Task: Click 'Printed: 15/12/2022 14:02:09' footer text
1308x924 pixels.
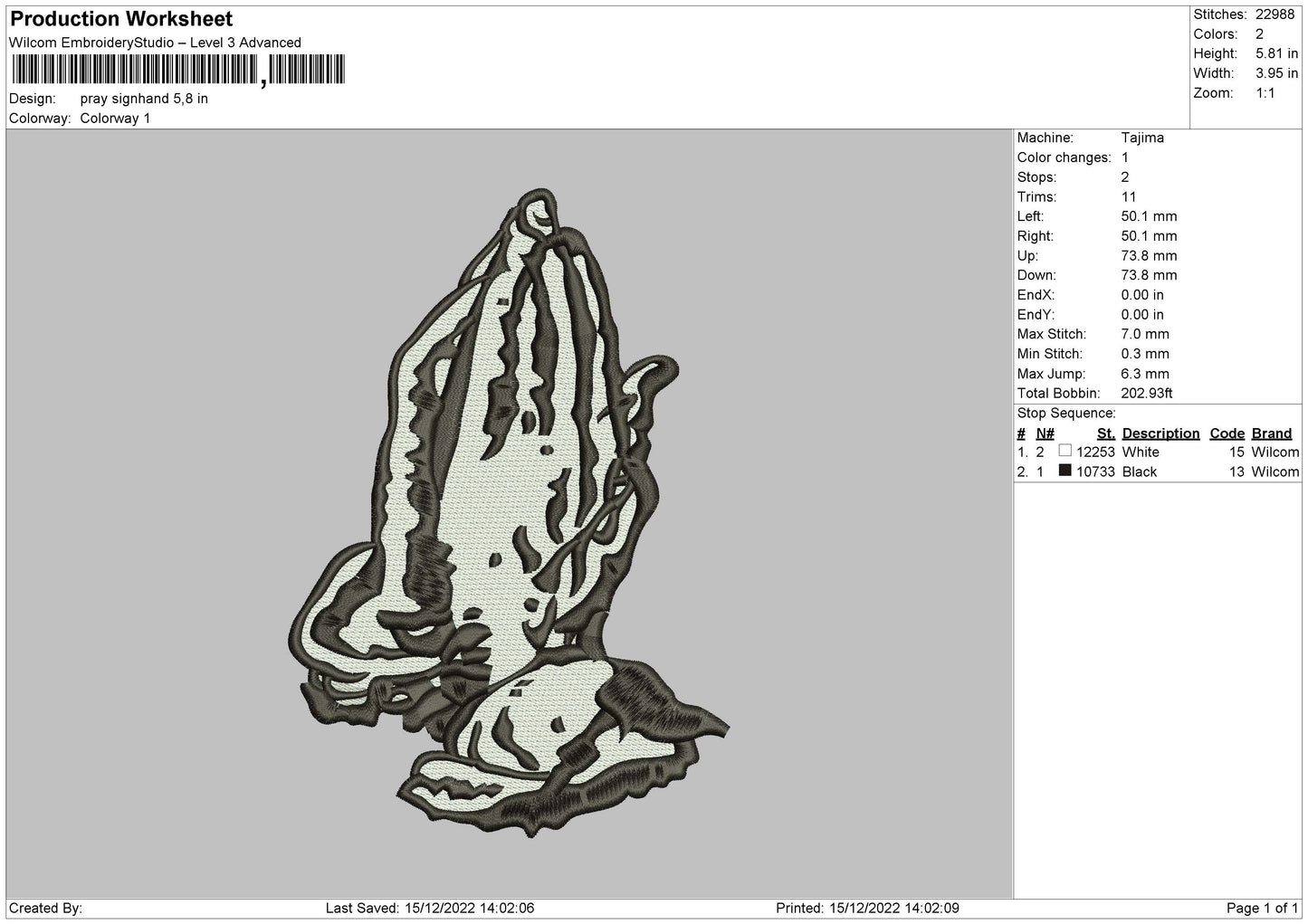Action: (x=867, y=908)
